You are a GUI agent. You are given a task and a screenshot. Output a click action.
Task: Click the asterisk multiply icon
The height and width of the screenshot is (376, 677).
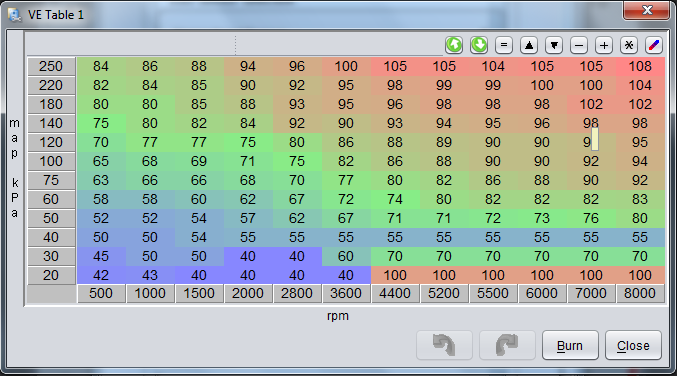629,45
